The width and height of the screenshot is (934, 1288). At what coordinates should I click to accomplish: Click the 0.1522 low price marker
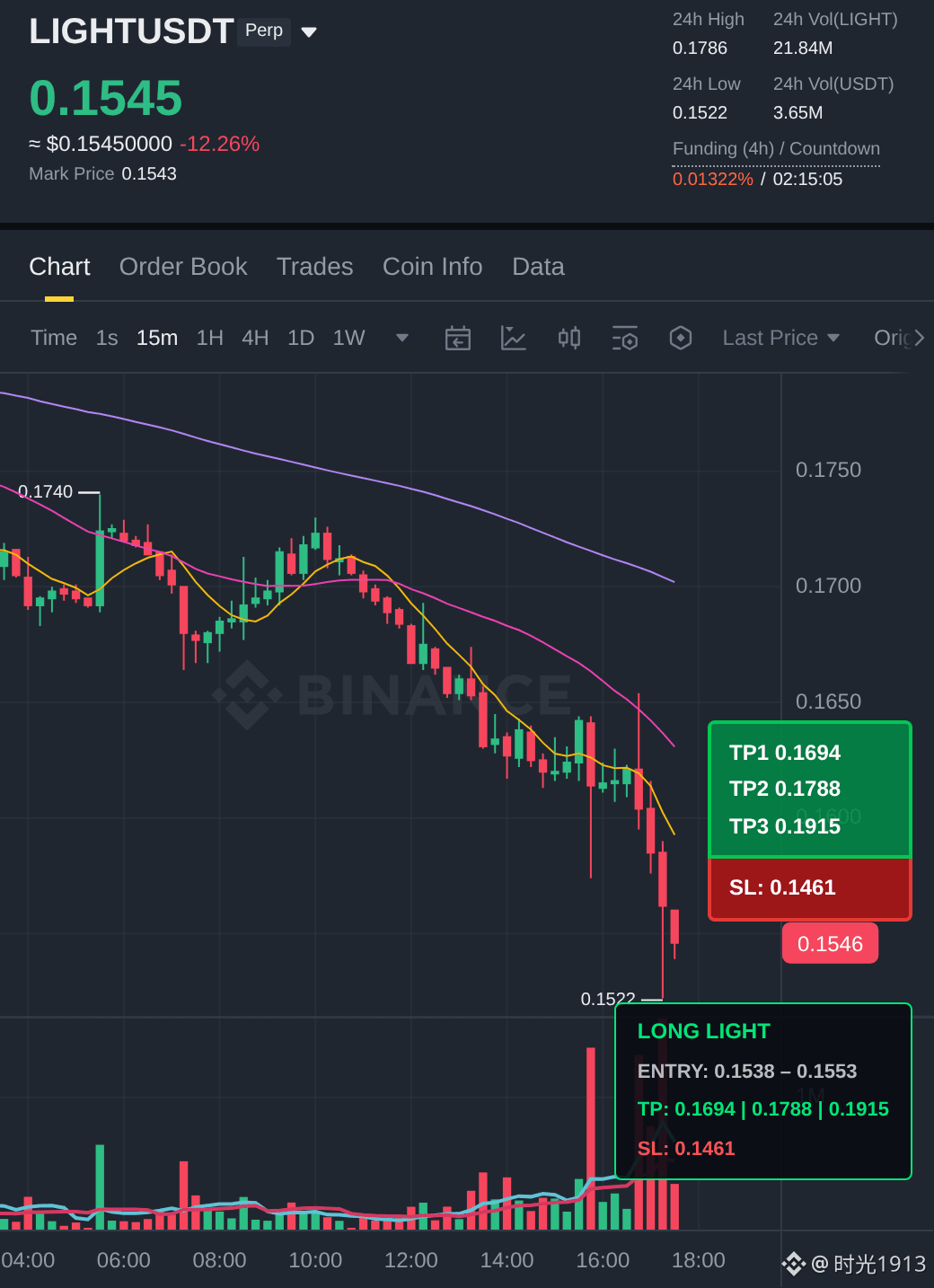click(608, 999)
